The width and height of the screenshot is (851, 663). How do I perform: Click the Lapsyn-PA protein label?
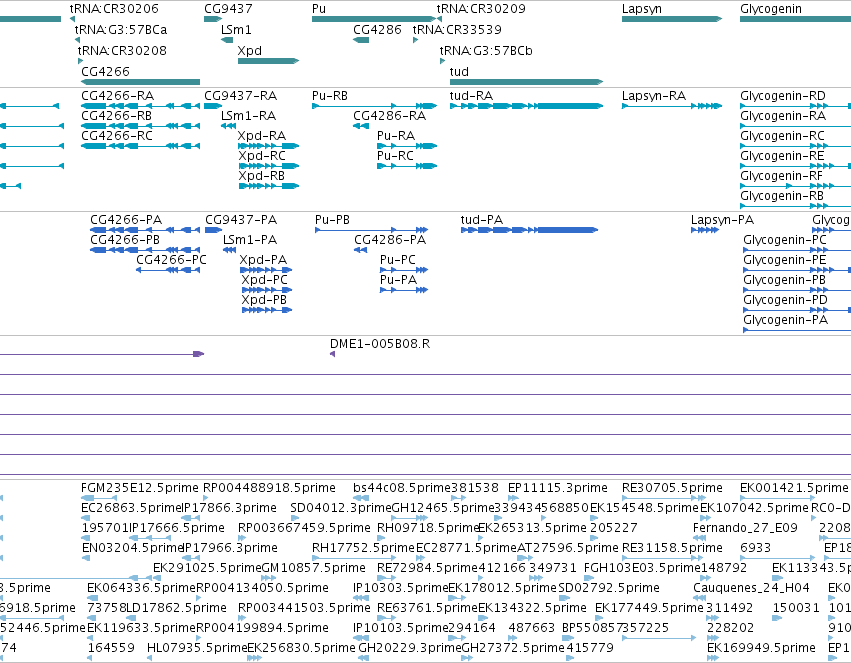pos(722,220)
